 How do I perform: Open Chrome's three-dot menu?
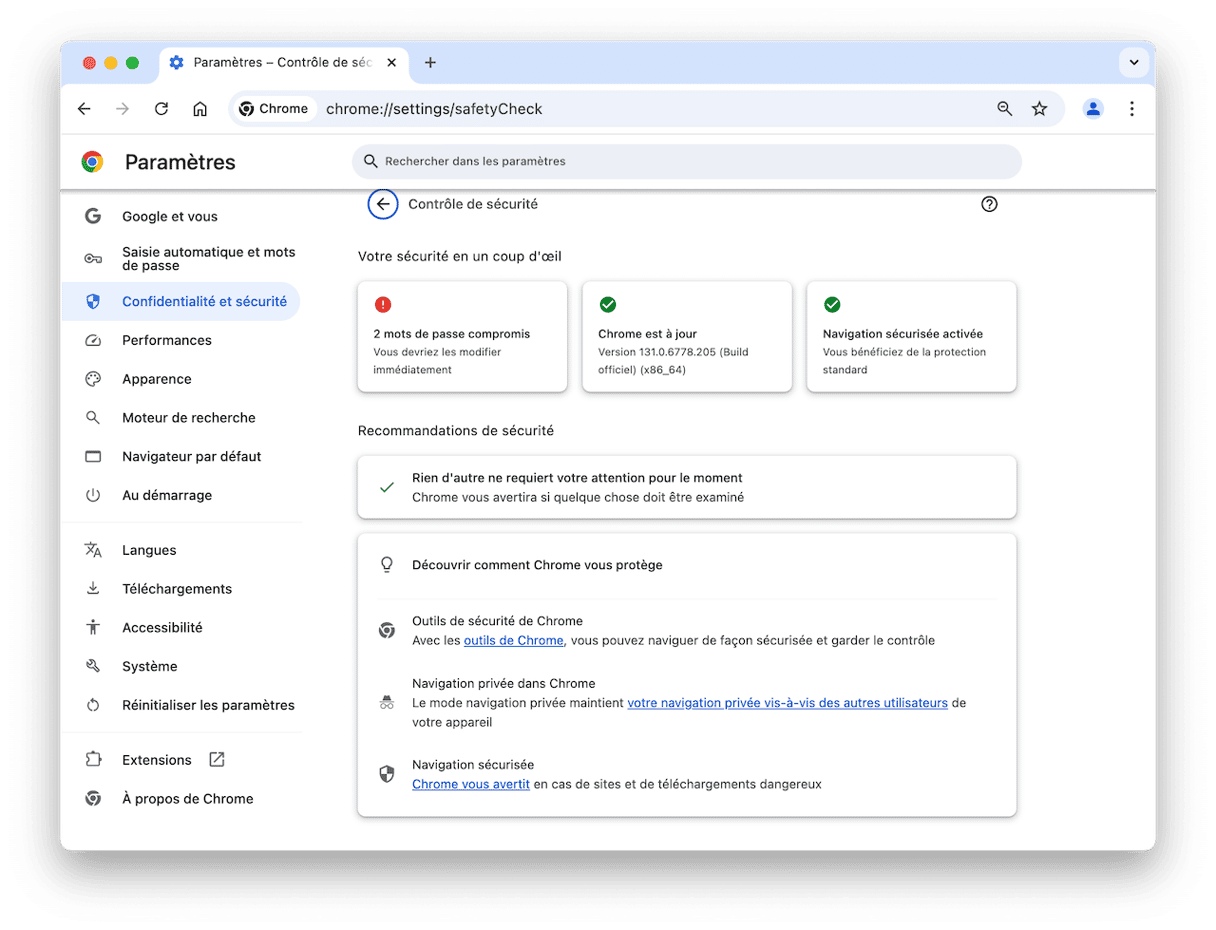pyautogui.click(x=1132, y=109)
